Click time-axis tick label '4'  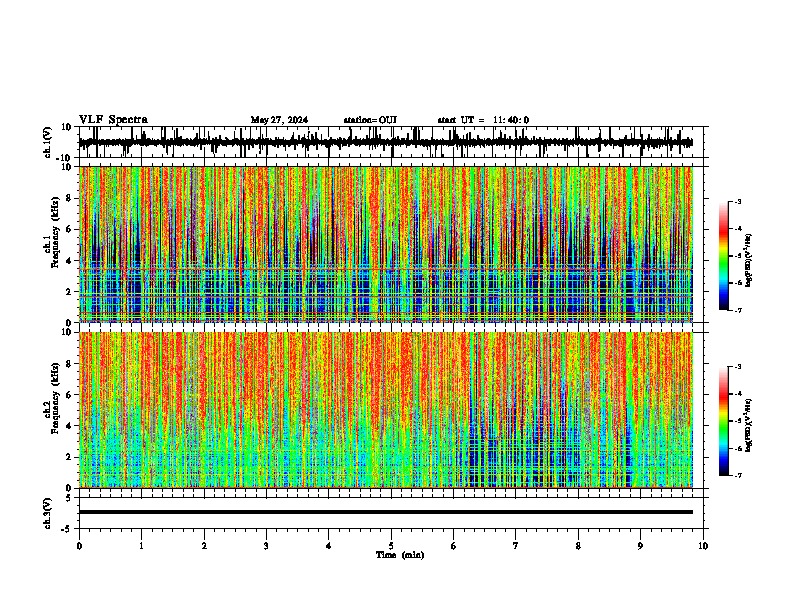[329, 545]
